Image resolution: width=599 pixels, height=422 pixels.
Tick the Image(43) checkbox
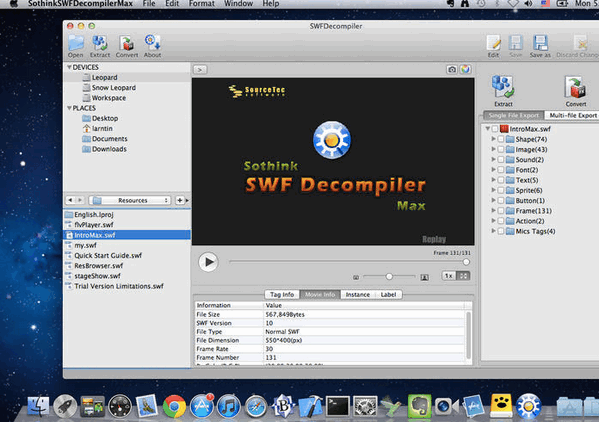click(501, 149)
